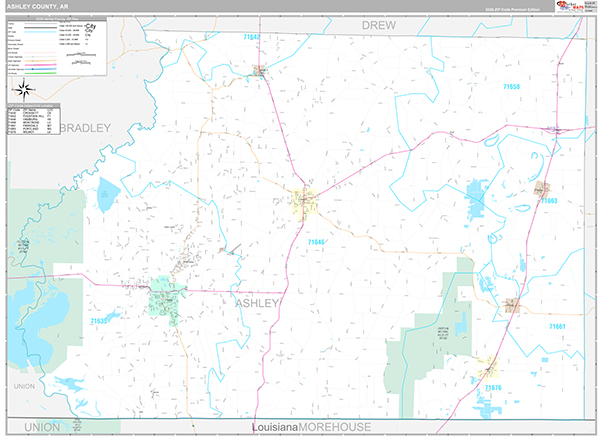
Task: Click the large "City" sample in legend
Action: click(91, 25)
